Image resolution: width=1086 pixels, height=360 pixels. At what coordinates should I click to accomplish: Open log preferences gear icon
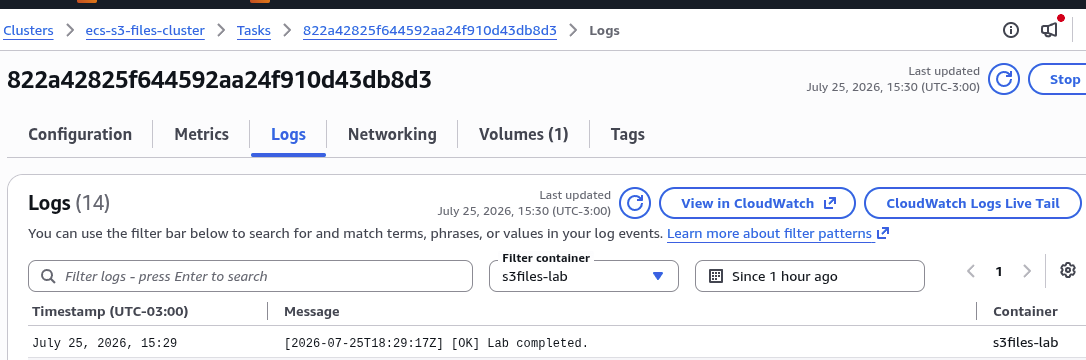pyautogui.click(x=1067, y=270)
